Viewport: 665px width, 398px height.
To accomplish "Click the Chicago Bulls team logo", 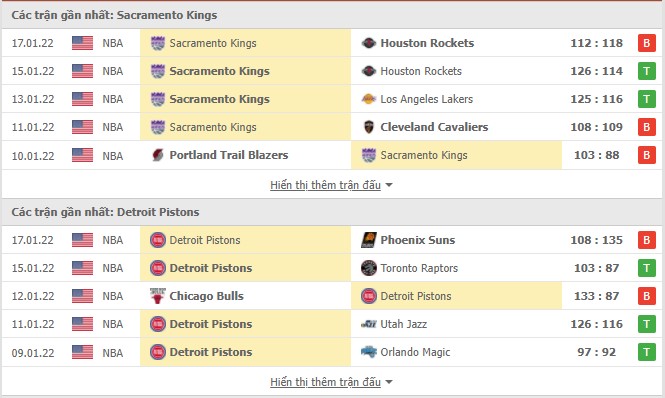I will tap(158, 296).
